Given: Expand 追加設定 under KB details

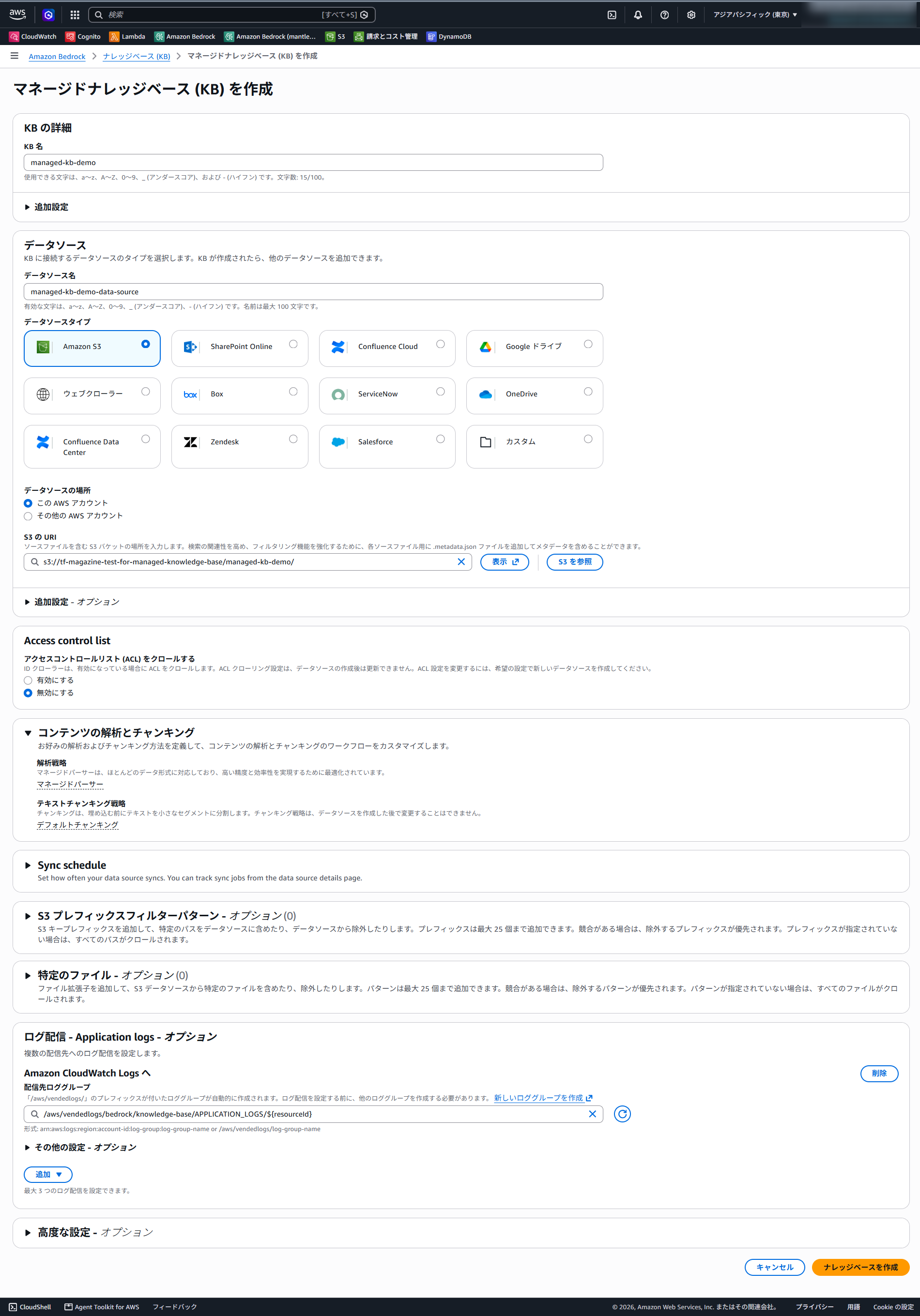Looking at the screenshot, I should (46, 207).
